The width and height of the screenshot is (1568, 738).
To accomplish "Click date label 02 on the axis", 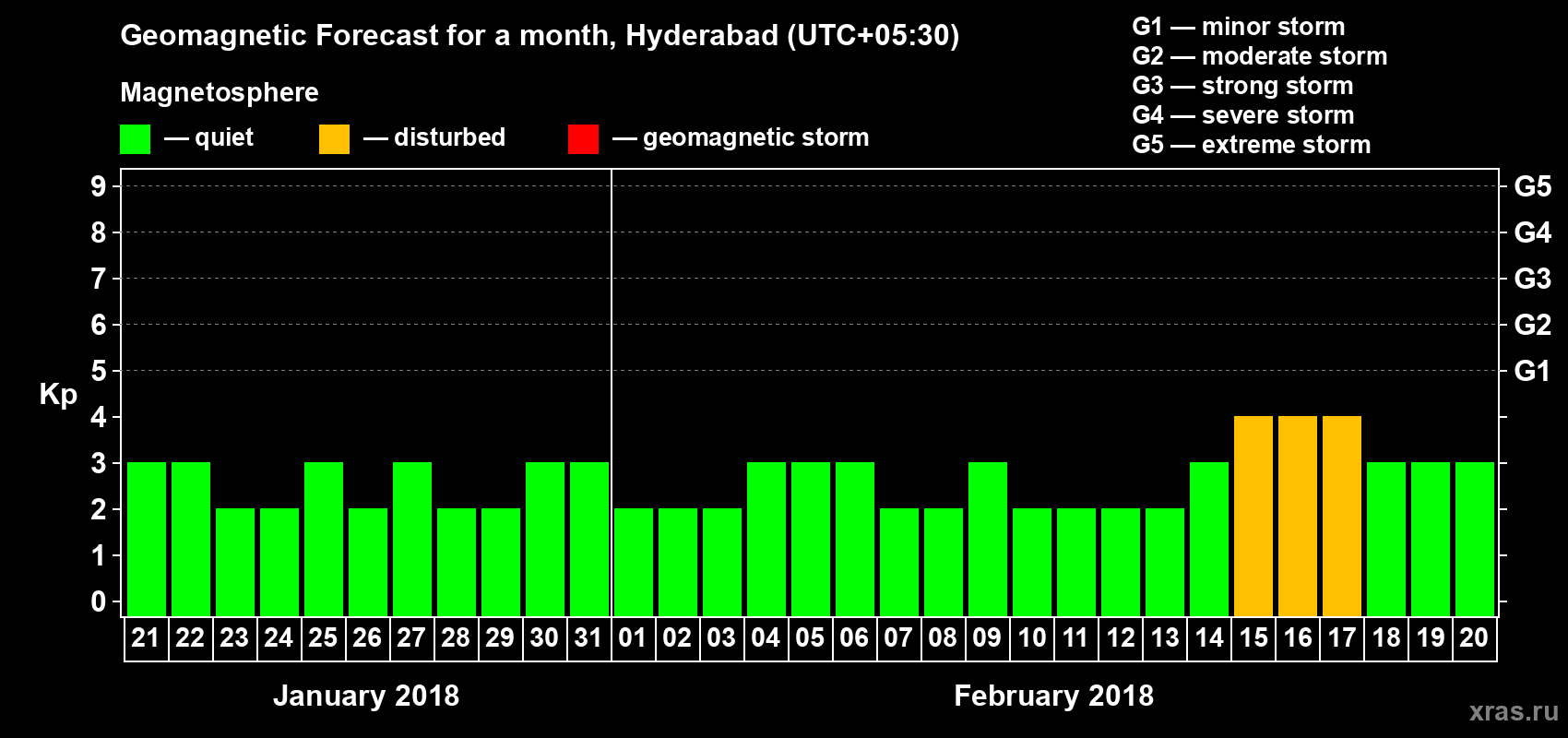I will coord(677,637).
